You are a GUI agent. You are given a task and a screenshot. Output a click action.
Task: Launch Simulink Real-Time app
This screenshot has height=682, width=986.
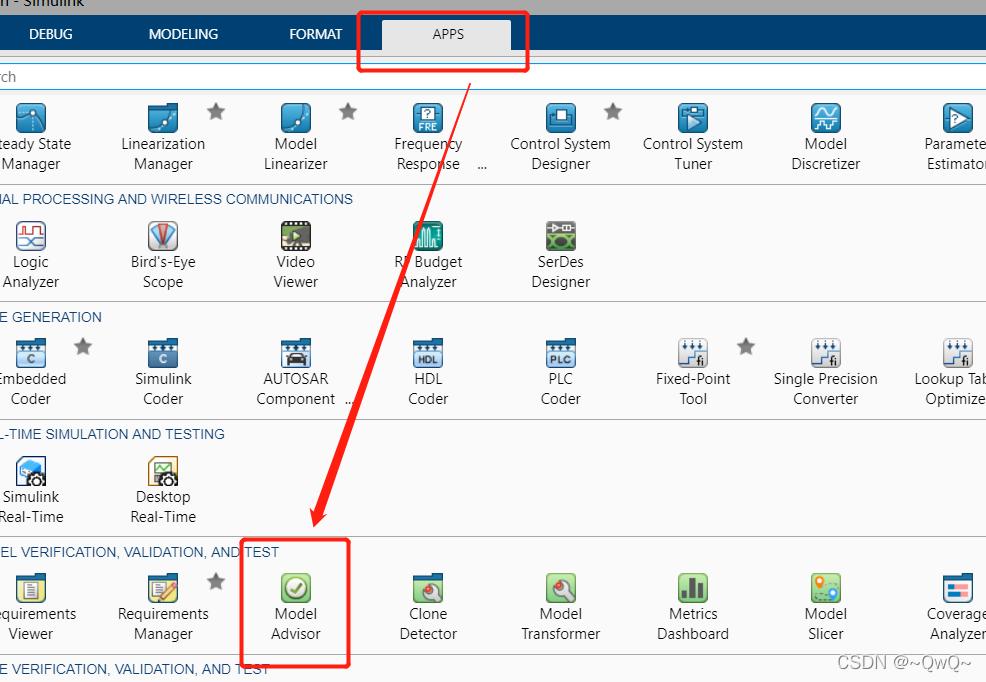click(x=31, y=490)
